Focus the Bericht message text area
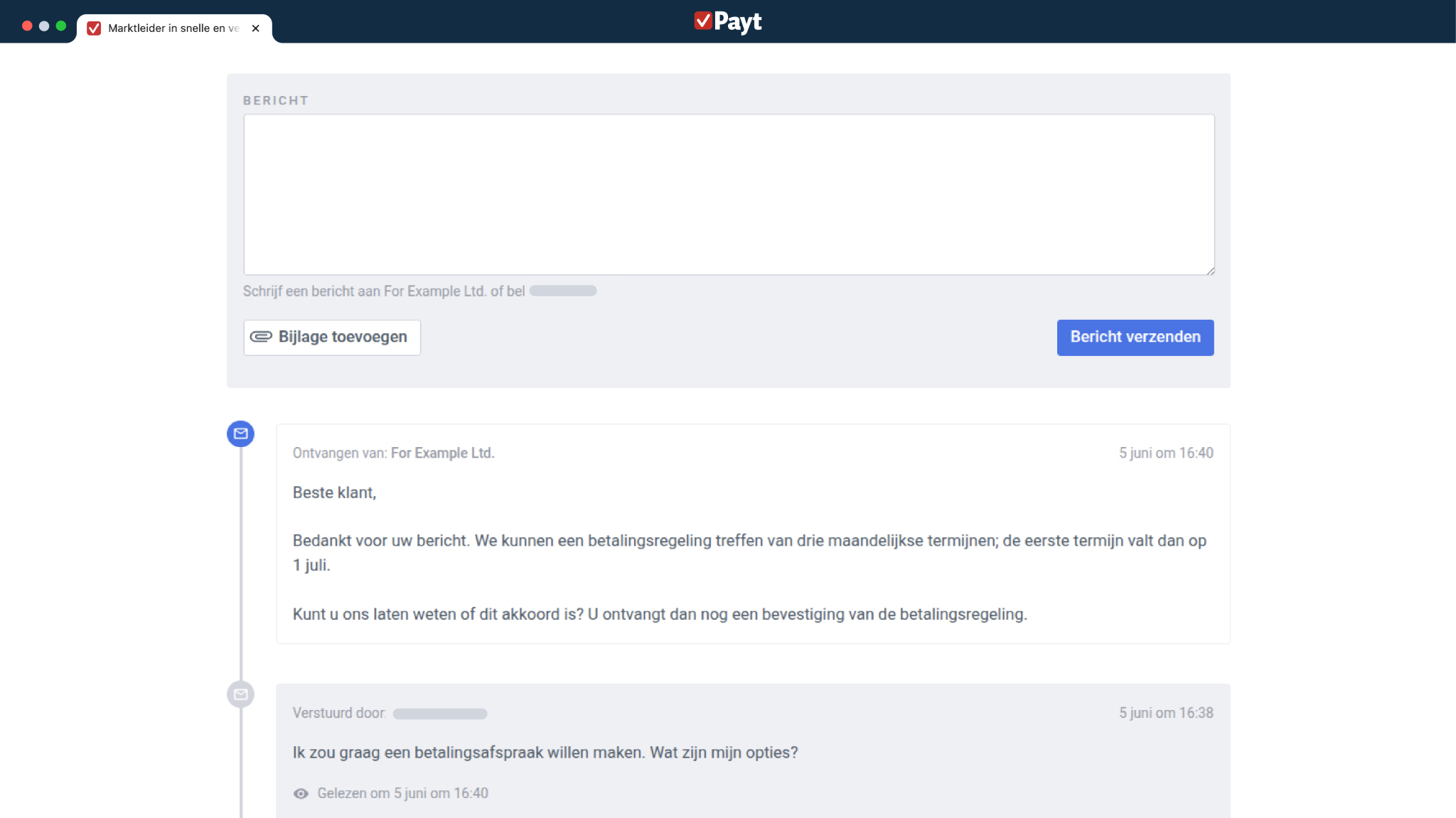The height and width of the screenshot is (818, 1456). [728, 194]
